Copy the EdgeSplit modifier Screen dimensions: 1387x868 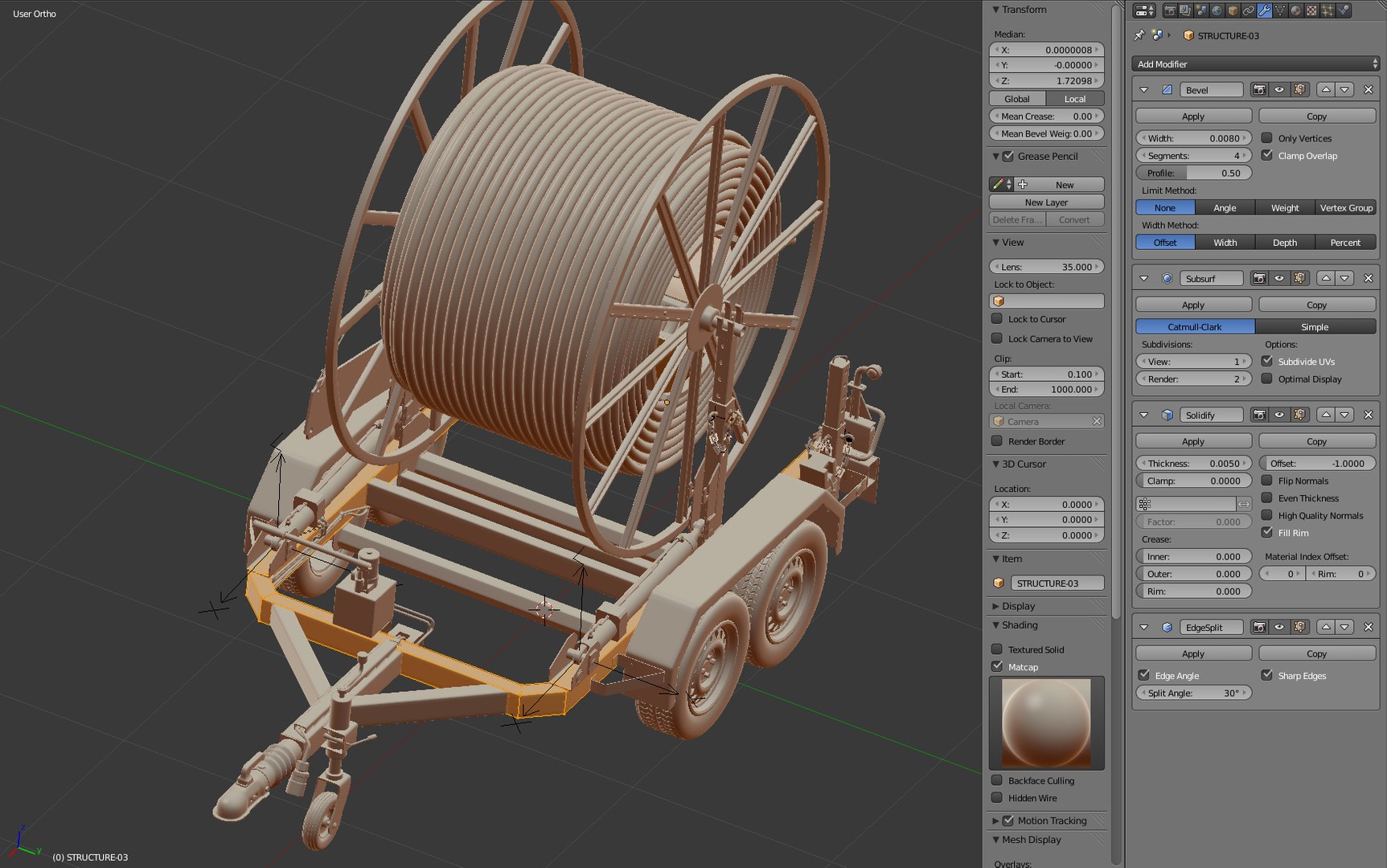coord(1317,653)
